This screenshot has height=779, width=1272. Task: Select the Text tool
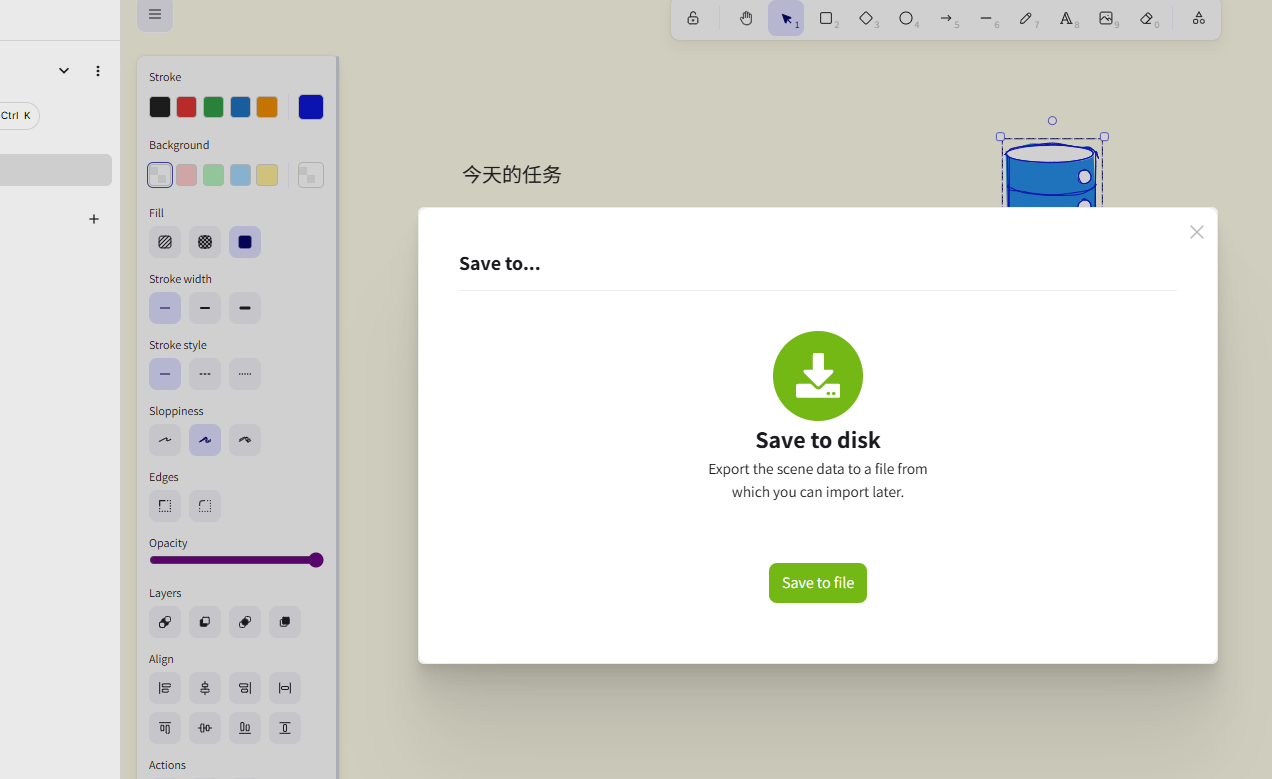(x=1067, y=18)
